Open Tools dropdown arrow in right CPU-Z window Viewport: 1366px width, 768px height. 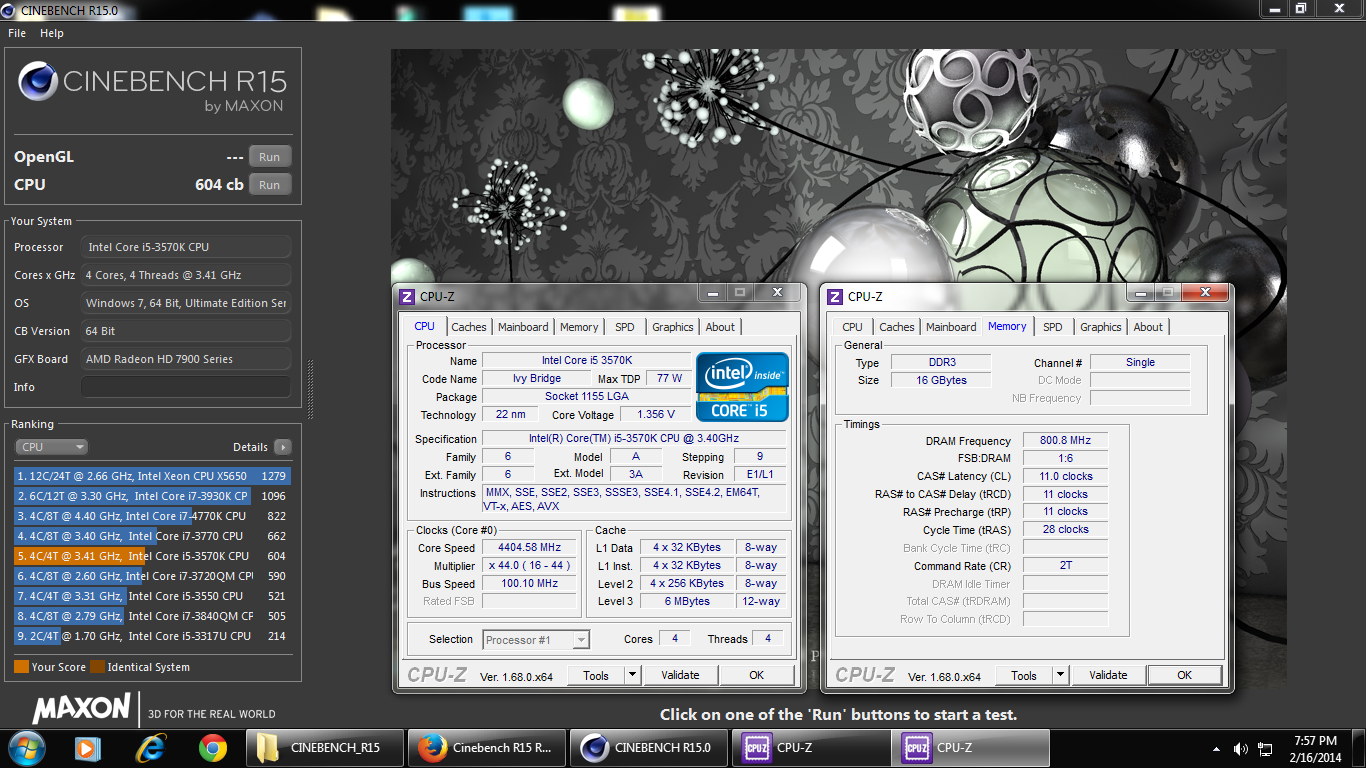[1060, 675]
